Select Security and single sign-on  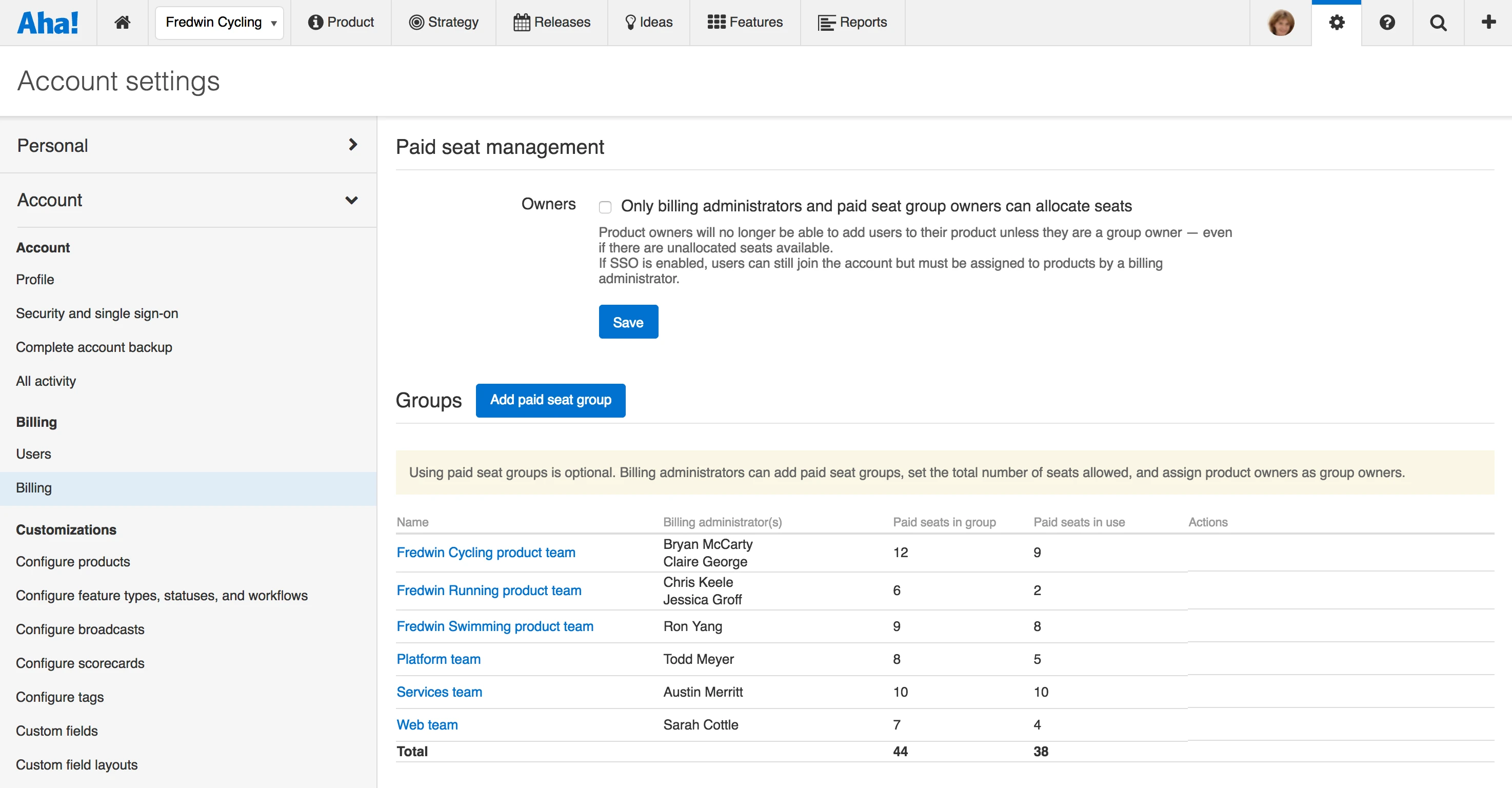(97, 313)
